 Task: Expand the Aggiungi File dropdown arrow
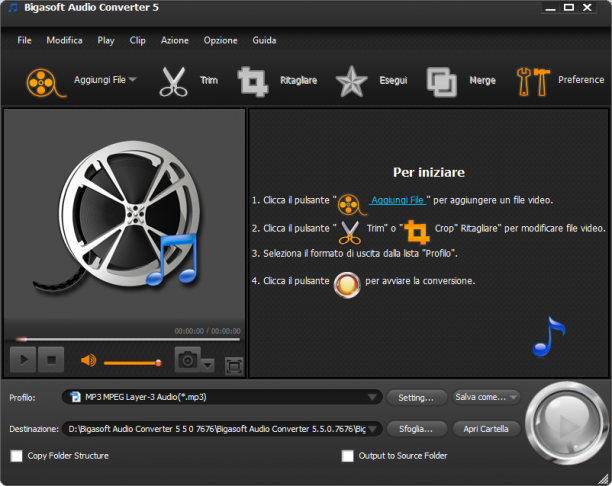(x=133, y=79)
